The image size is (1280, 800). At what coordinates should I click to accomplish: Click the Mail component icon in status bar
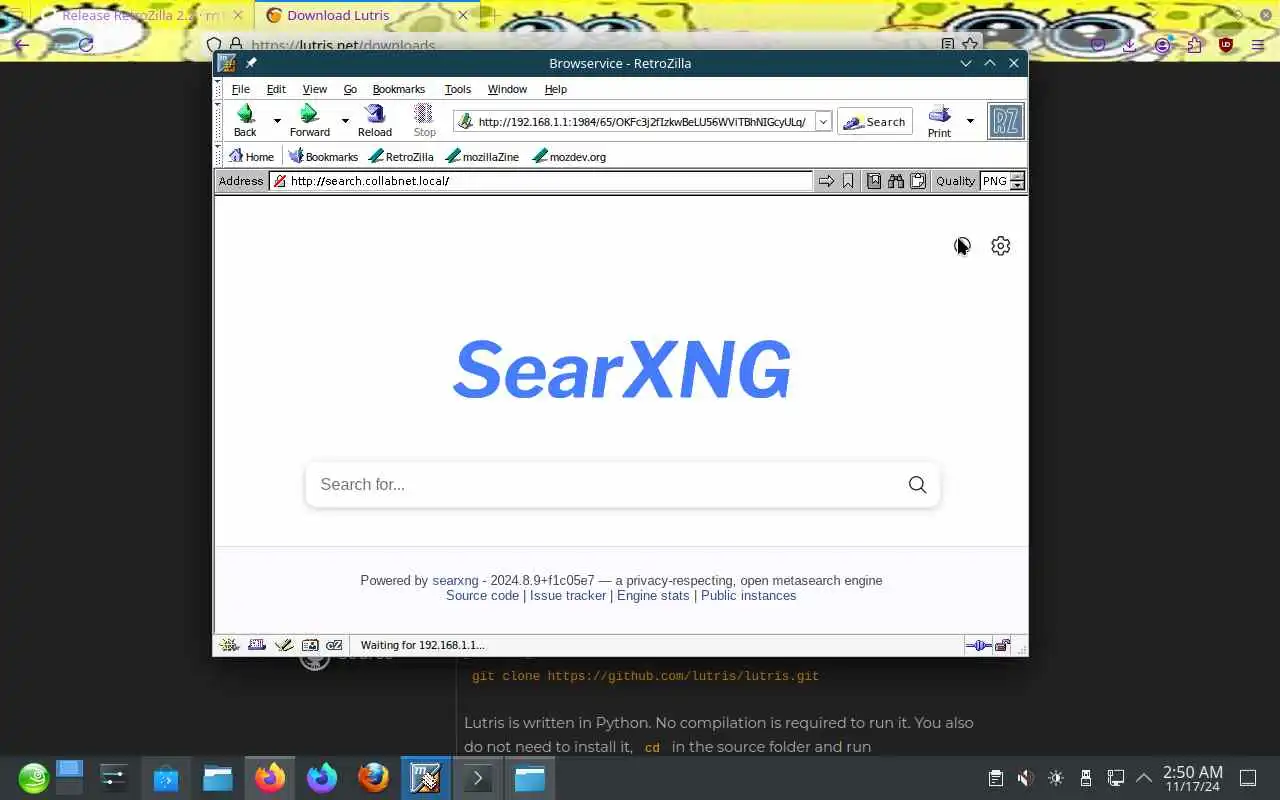257,645
